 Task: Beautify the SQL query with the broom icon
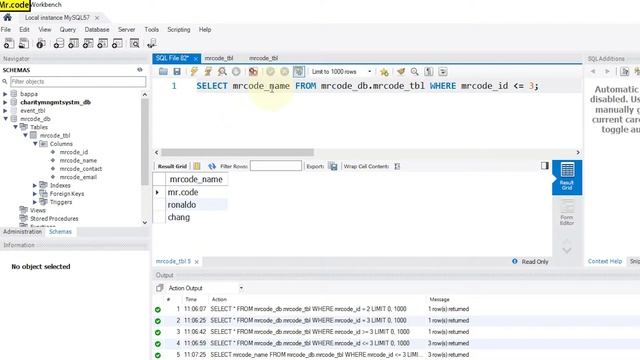pos(401,72)
